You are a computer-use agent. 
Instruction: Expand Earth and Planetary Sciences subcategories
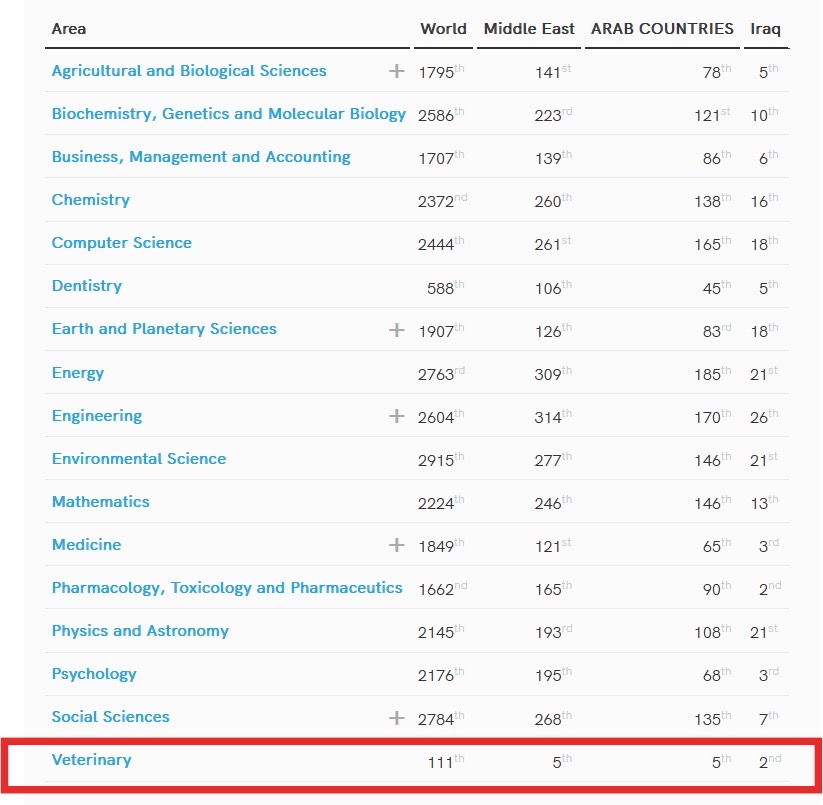pyautogui.click(x=397, y=329)
